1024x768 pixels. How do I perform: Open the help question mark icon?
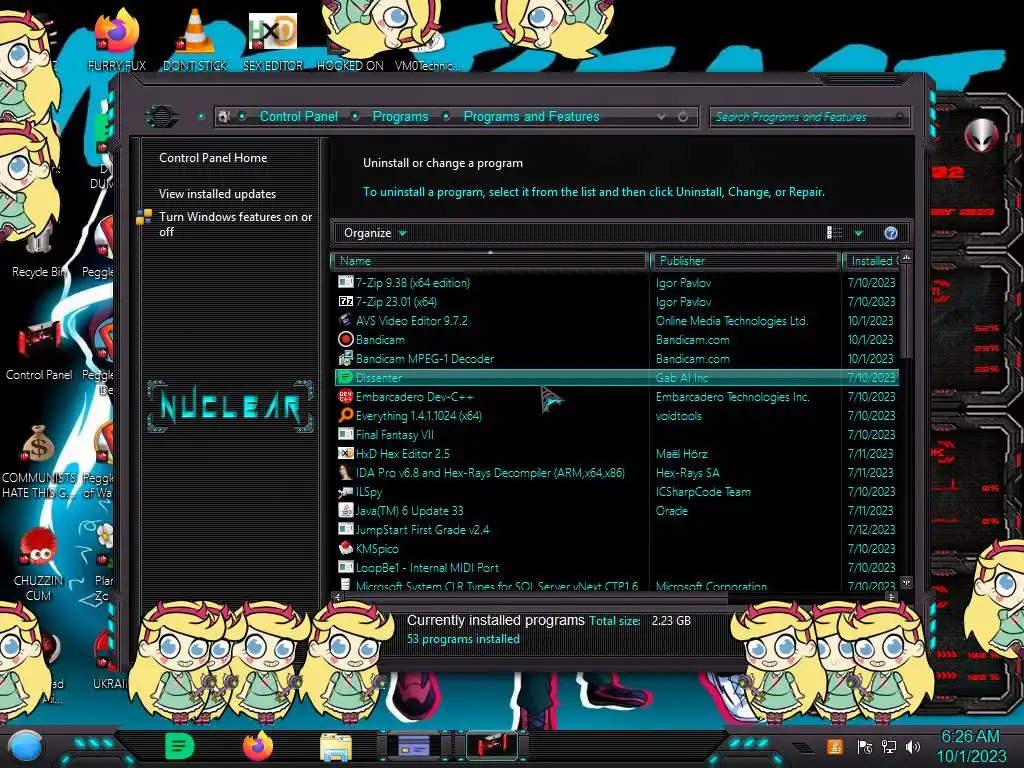tap(891, 233)
